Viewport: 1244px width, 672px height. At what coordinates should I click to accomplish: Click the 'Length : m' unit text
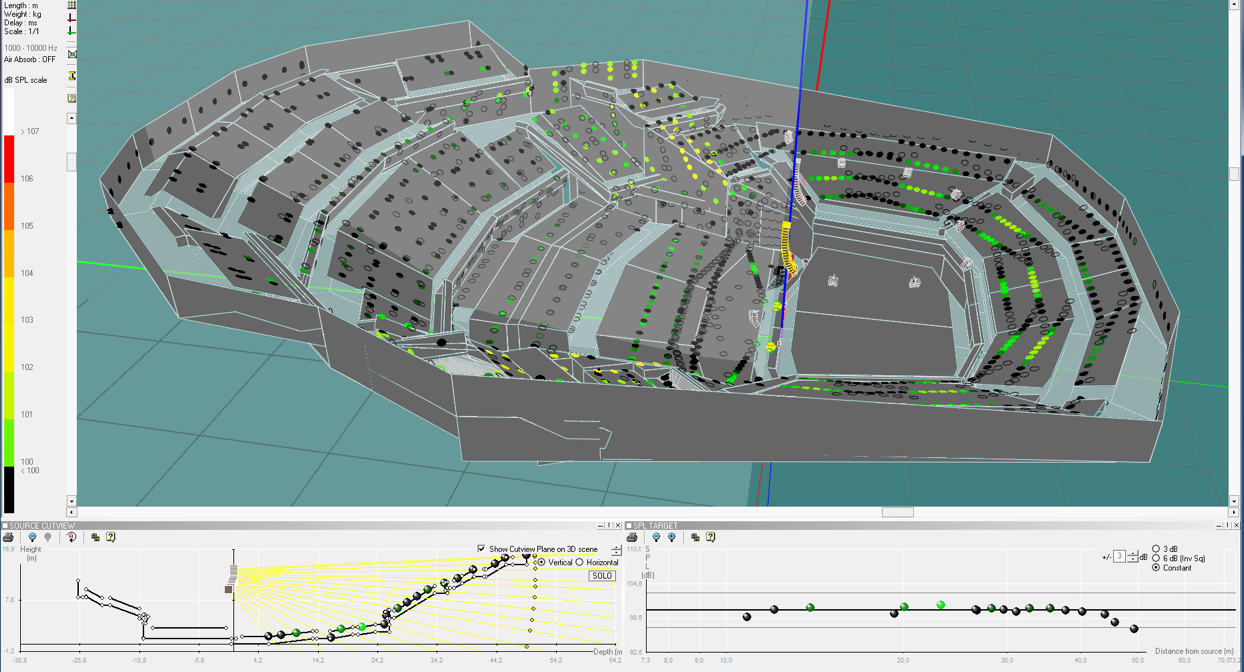[21, 6]
